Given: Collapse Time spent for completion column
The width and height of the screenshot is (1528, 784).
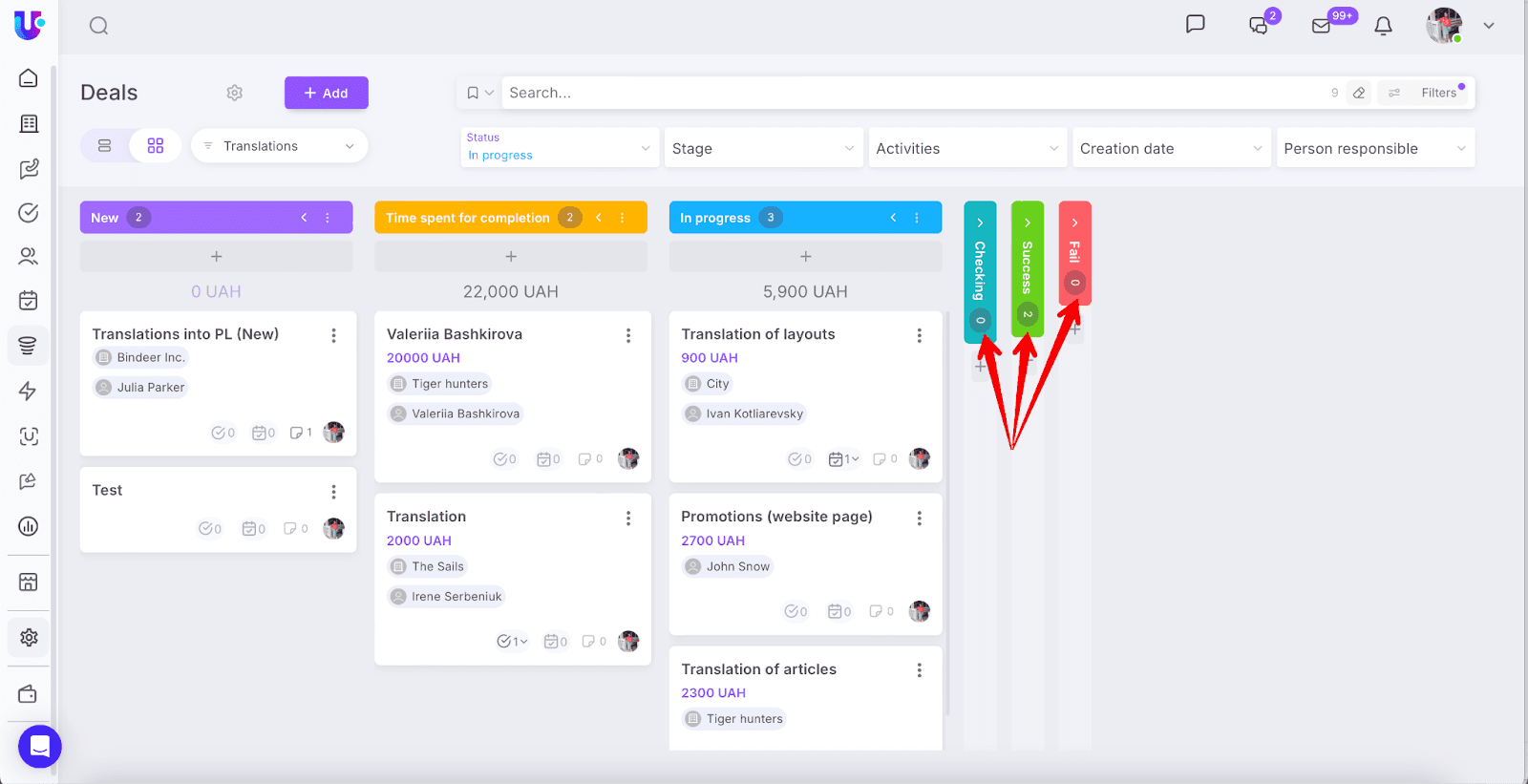Looking at the screenshot, I should [x=599, y=218].
